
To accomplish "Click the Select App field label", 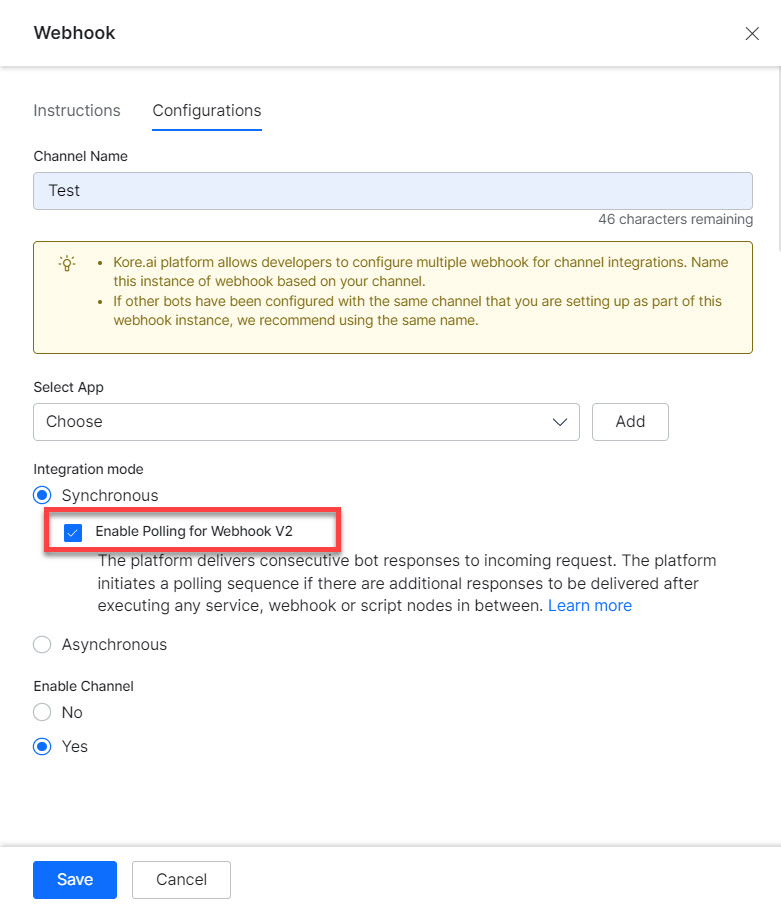I will pos(68,387).
